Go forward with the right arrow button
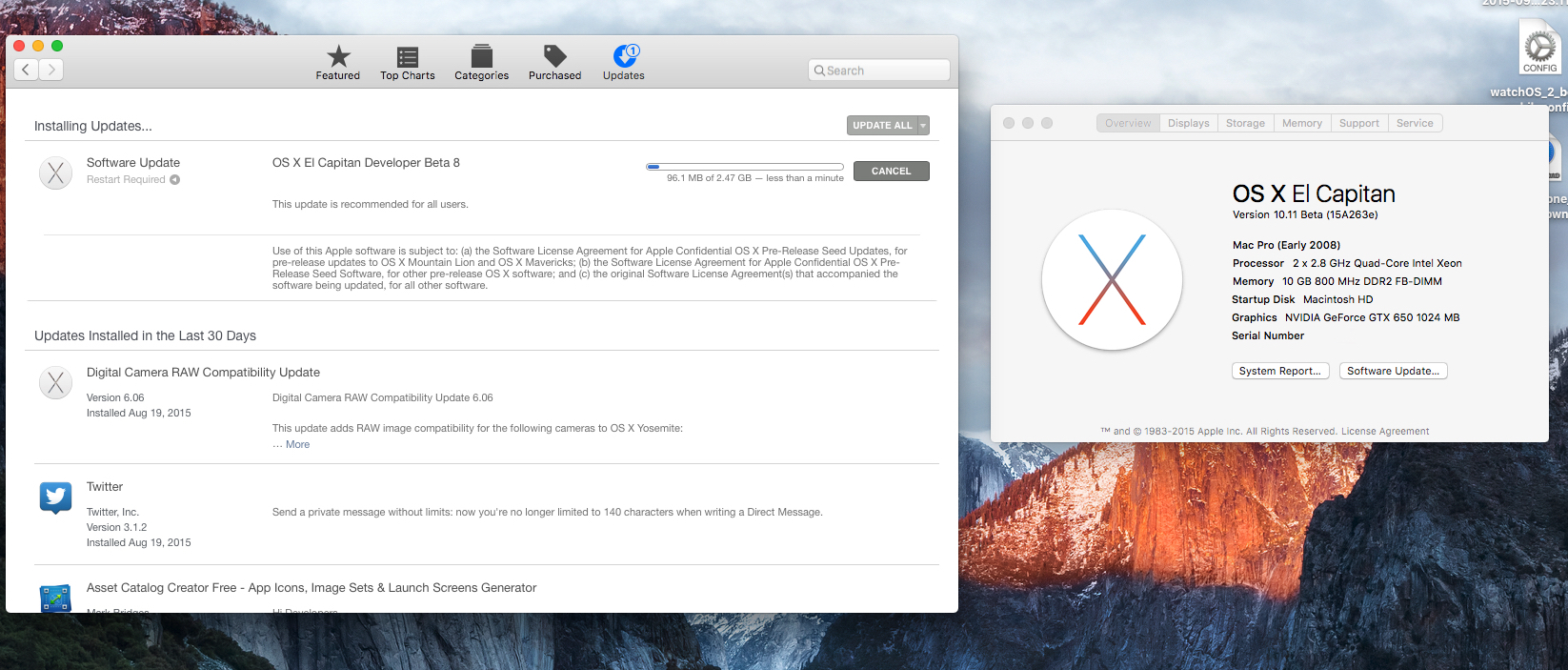Screen dimensions: 1568x670 pyautogui.click(x=51, y=70)
